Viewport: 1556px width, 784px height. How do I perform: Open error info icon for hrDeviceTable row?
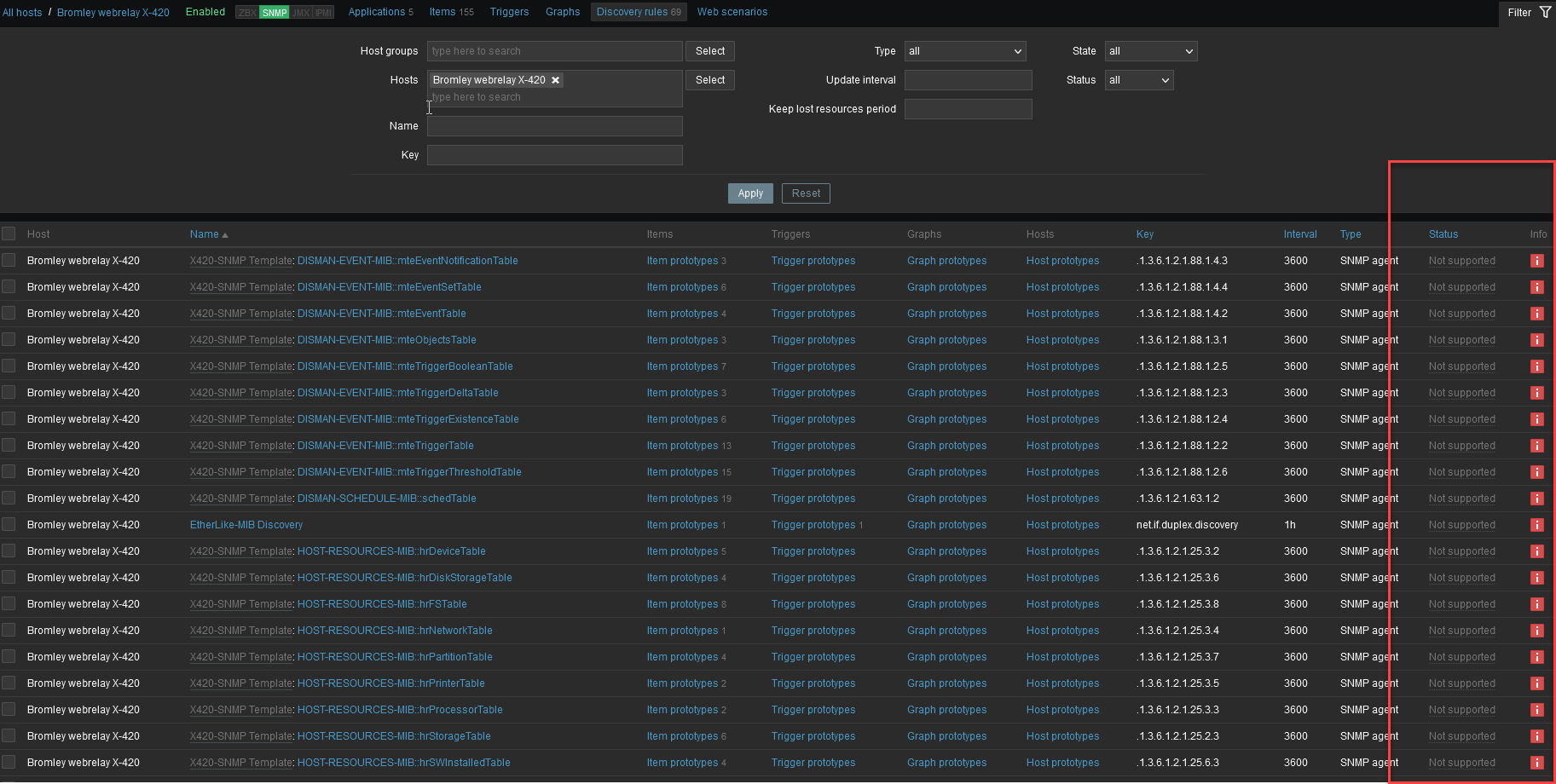coord(1537,551)
